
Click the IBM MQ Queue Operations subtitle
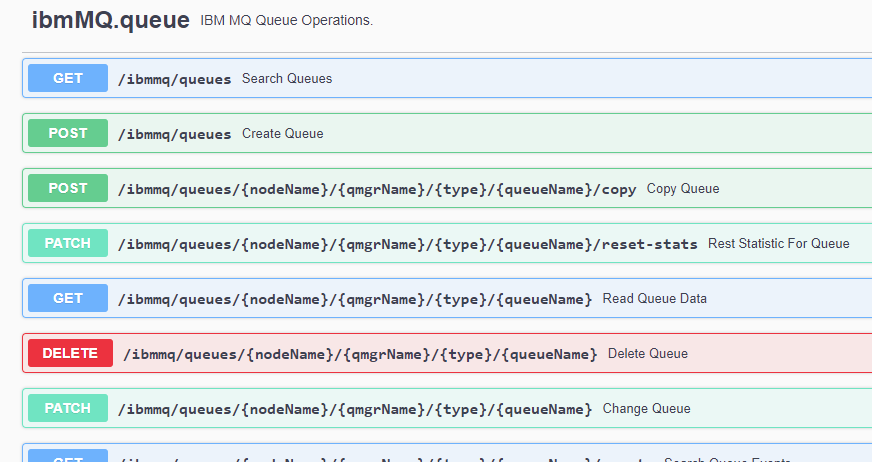(x=286, y=21)
